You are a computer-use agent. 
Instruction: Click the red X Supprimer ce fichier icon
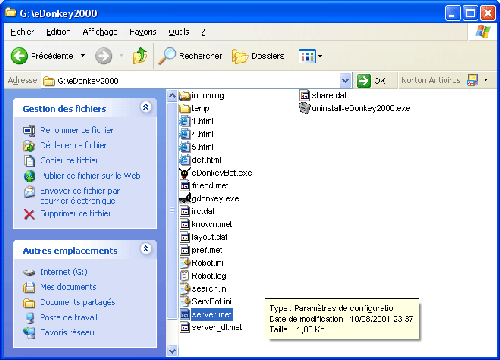29,214
